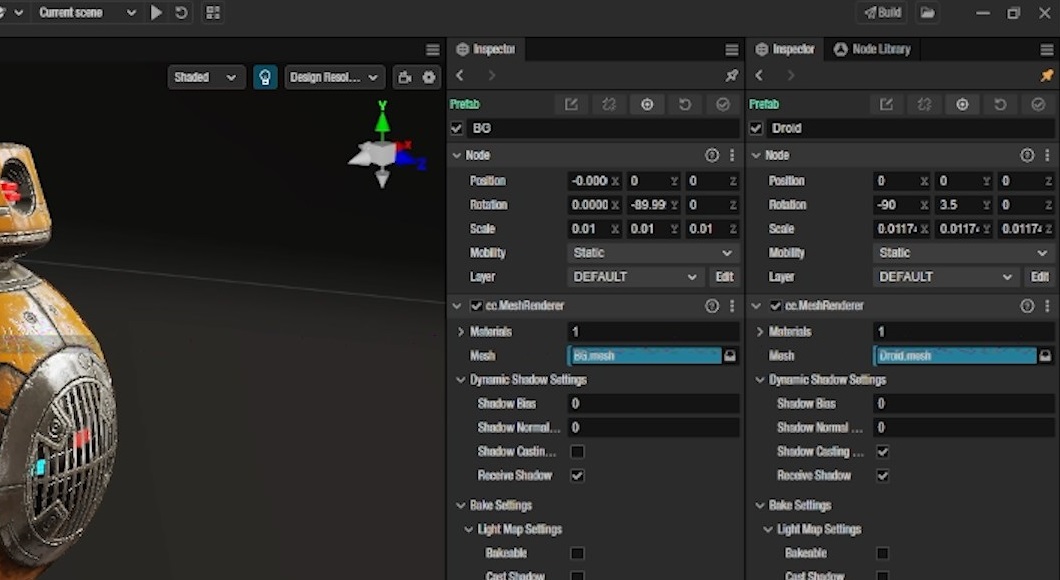
Task: Click the Play preview button
Action: (x=156, y=13)
